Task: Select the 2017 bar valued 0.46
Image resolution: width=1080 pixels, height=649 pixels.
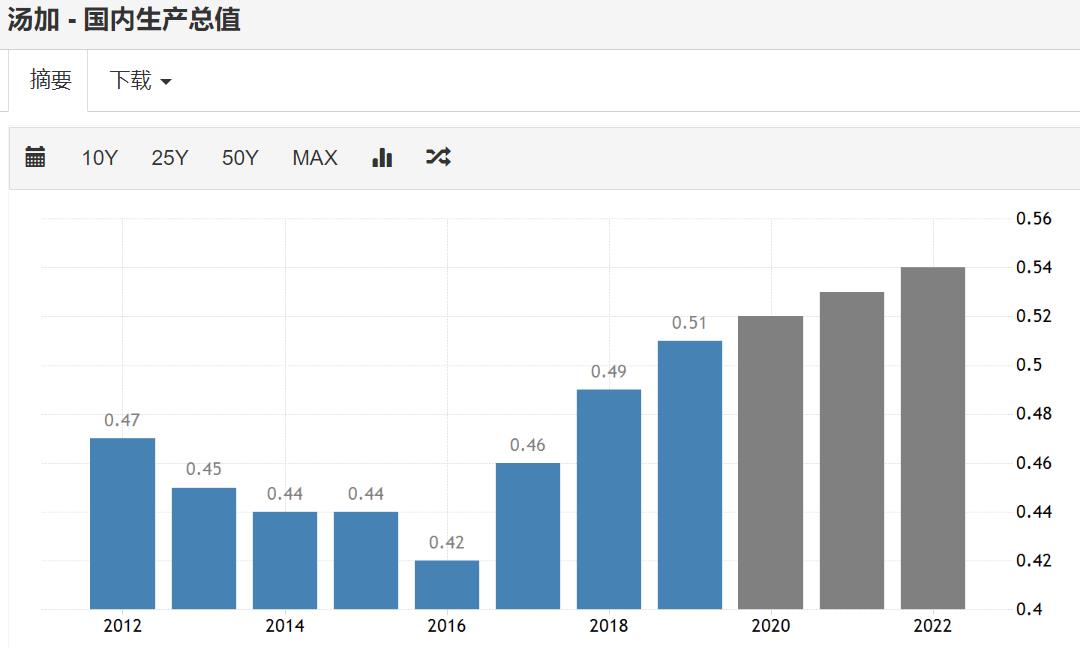Action: click(x=528, y=535)
